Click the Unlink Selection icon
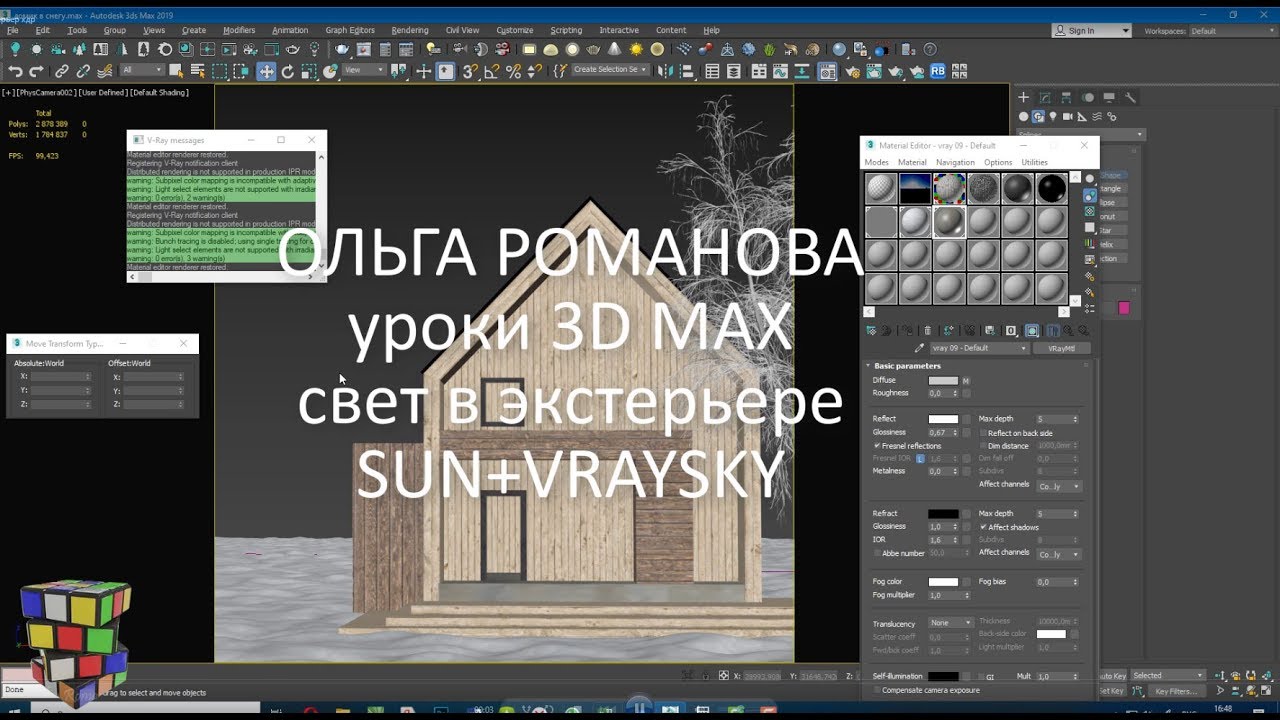The height and width of the screenshot is (720, 1280). [83, 71]
